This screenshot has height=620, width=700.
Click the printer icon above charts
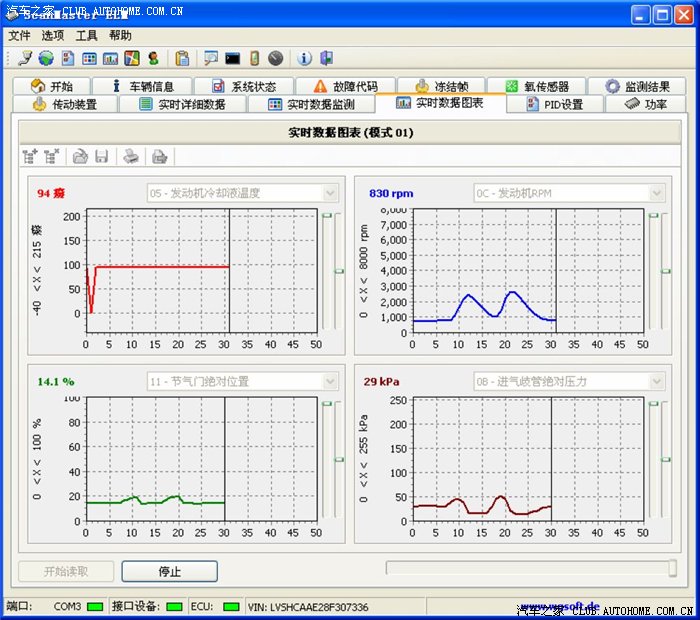point(130,156)
